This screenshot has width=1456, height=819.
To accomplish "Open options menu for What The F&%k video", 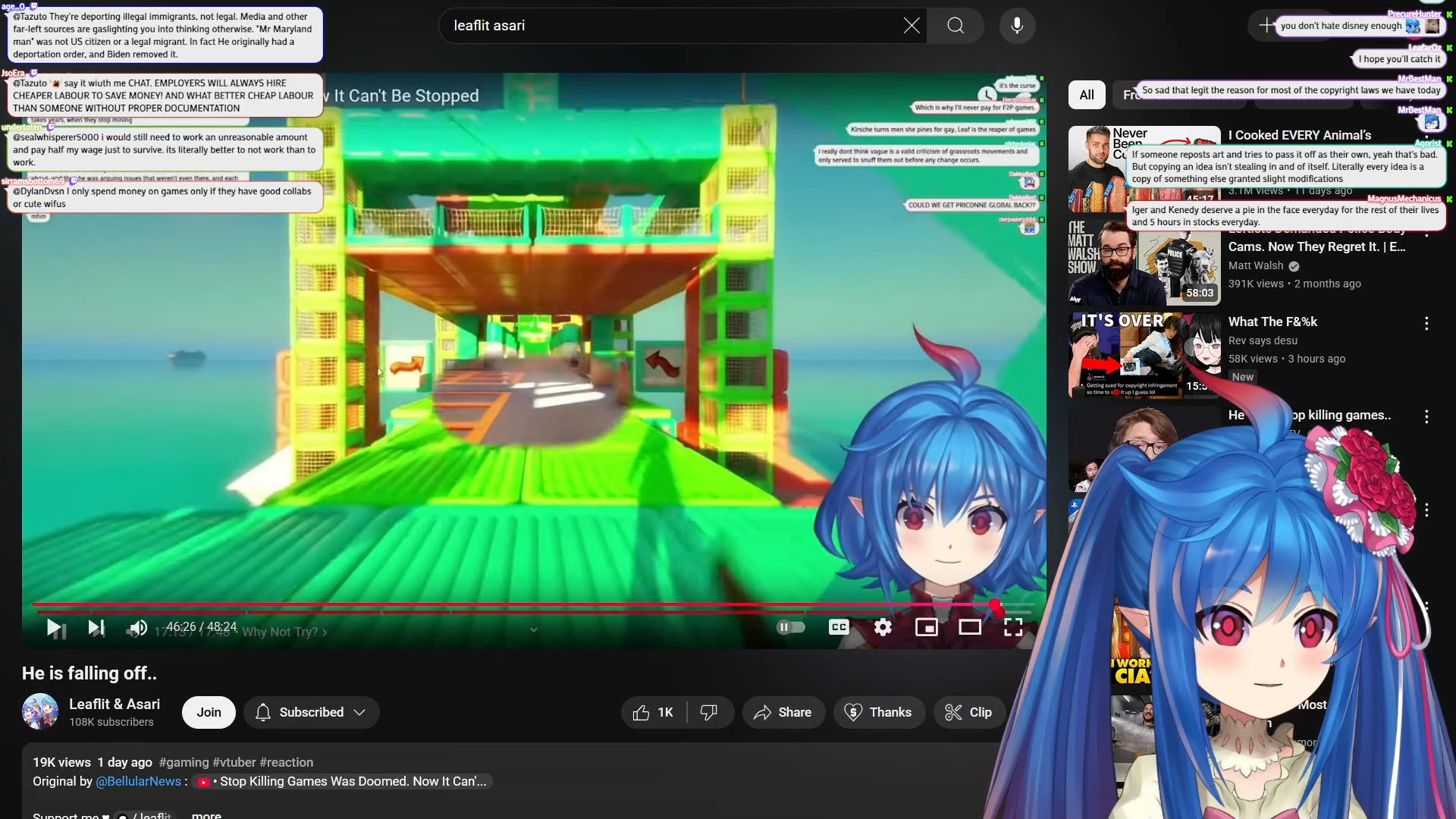I will coord(1426,324).
